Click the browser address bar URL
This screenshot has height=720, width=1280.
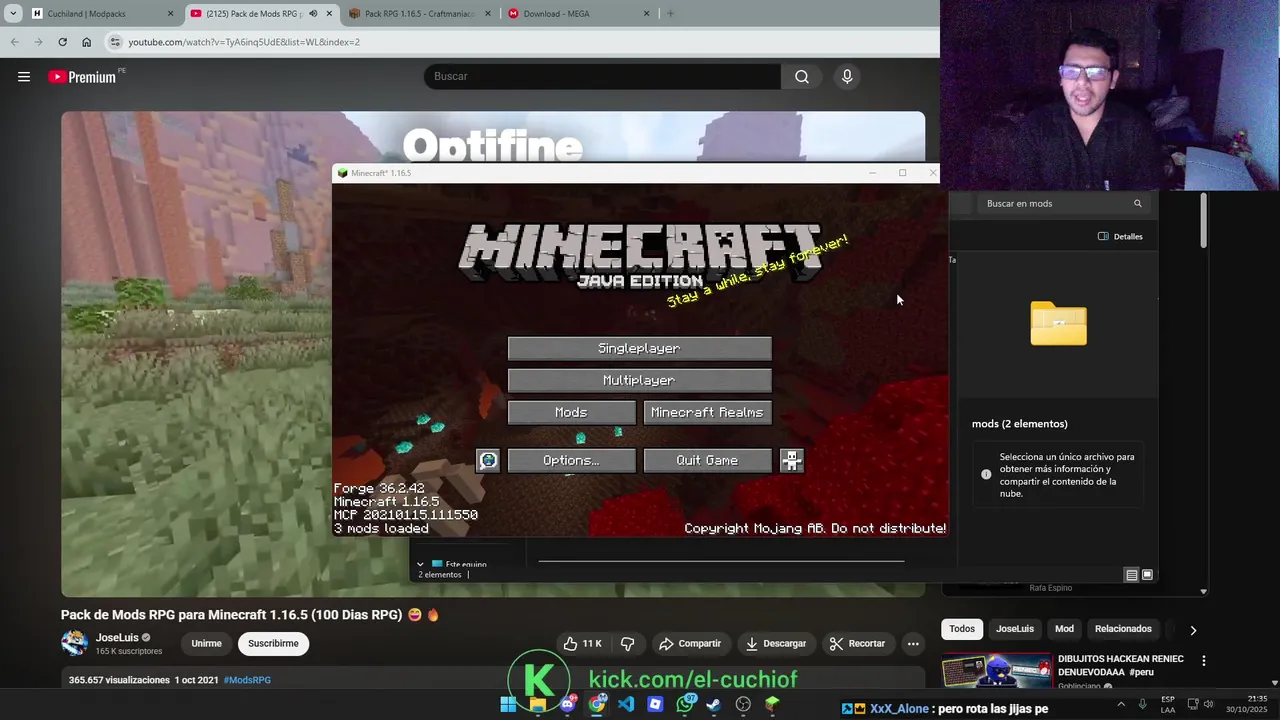tap(244, 42)
